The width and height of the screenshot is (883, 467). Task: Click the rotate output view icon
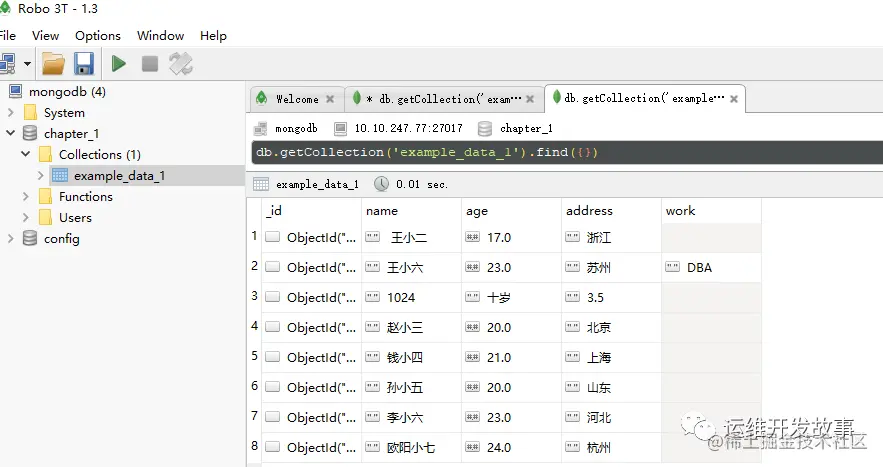(181, 64)
